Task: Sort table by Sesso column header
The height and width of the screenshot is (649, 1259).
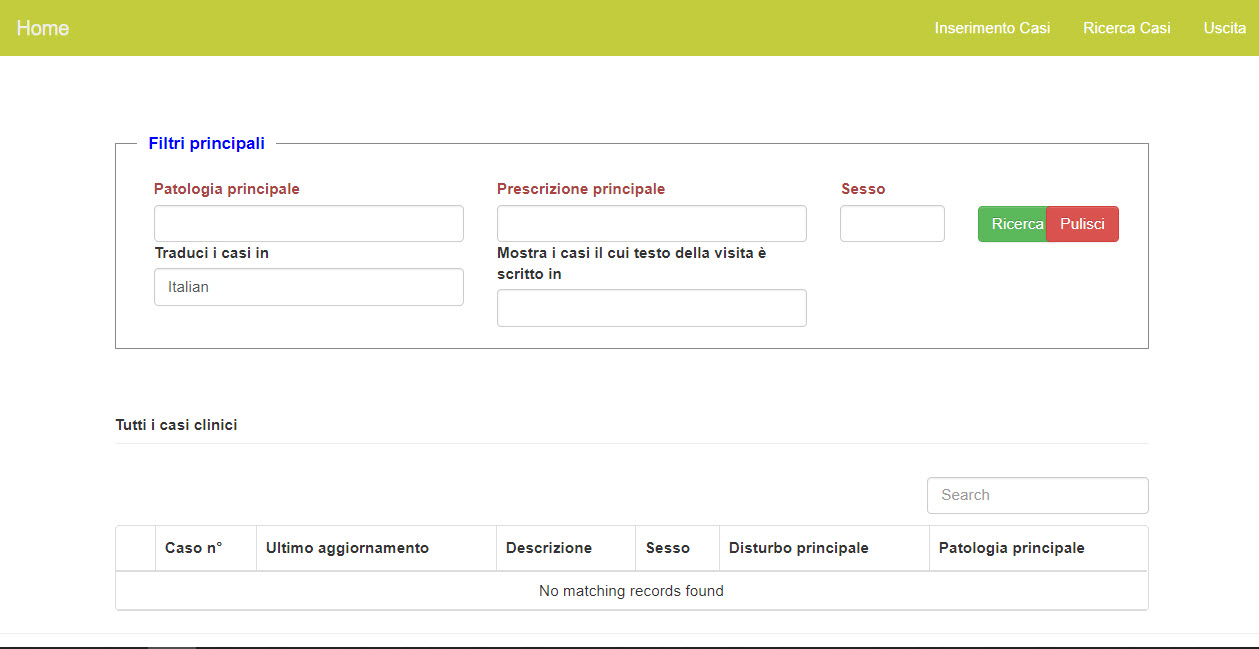Action: (x=668, y=548)
